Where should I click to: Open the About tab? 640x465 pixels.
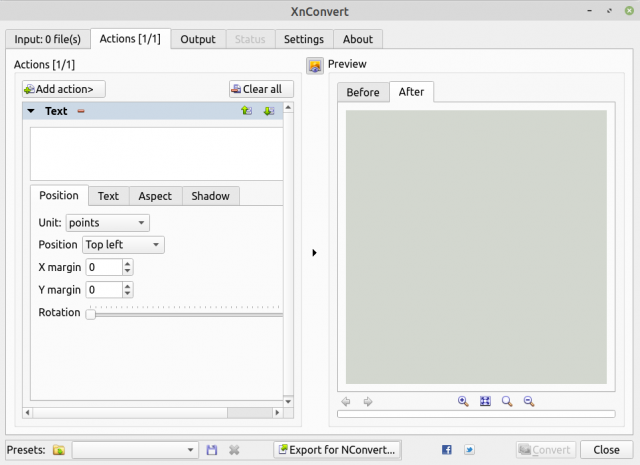(x=358, y=39)
